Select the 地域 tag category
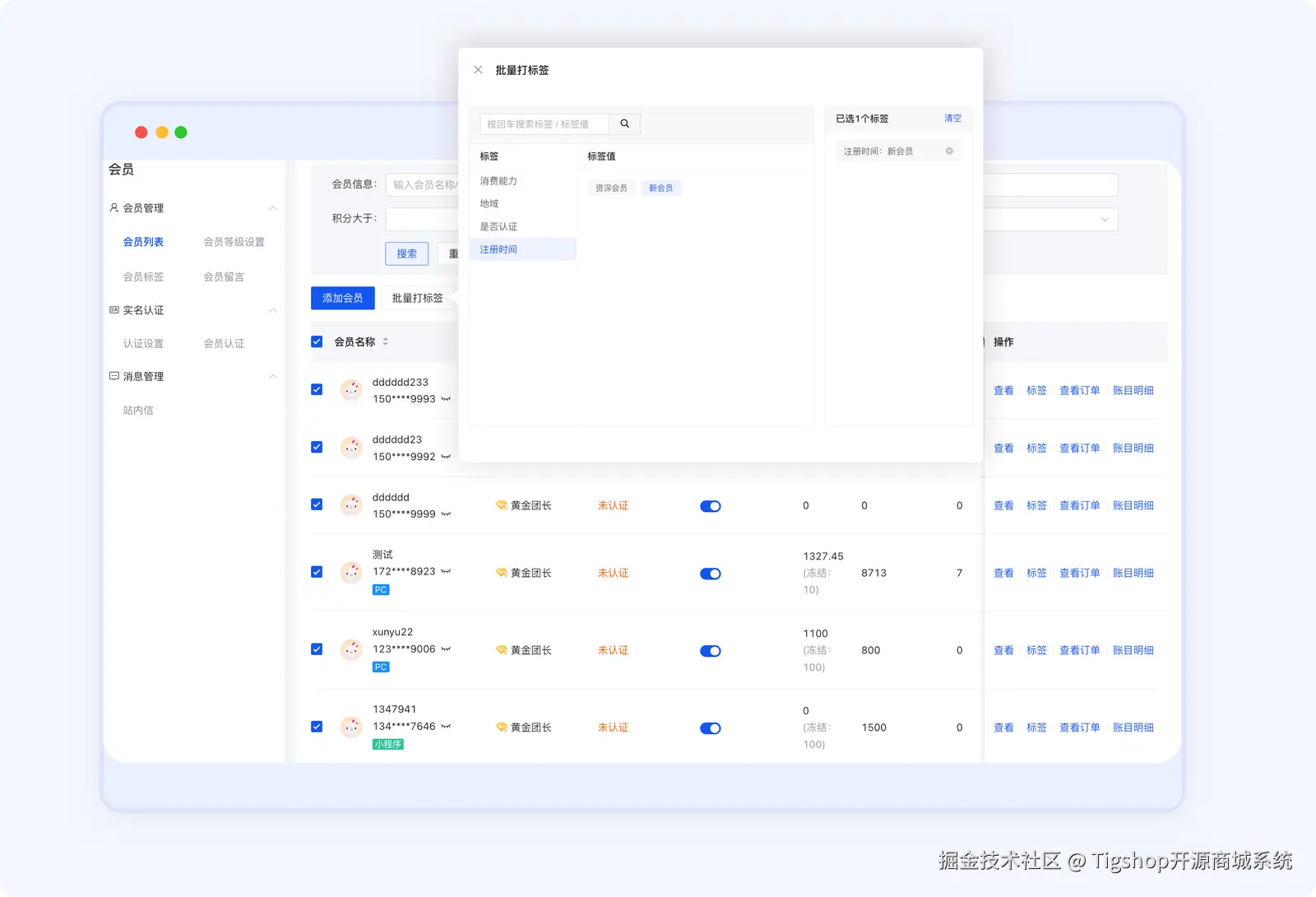The image size is (1316, 897). [x=523, y=204]
